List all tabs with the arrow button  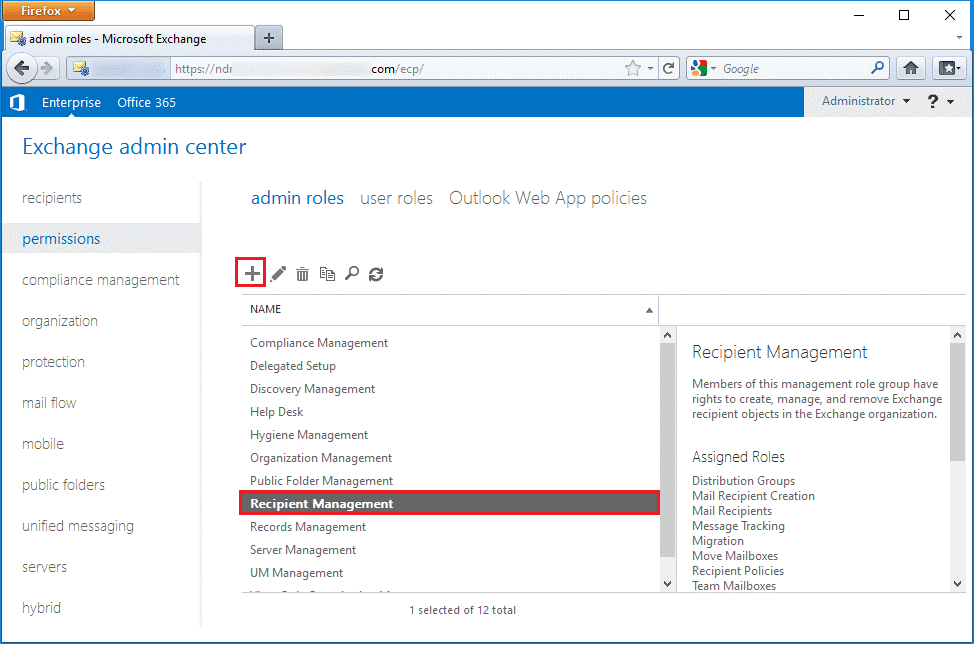pyautogui.click(x=959, y=38)
